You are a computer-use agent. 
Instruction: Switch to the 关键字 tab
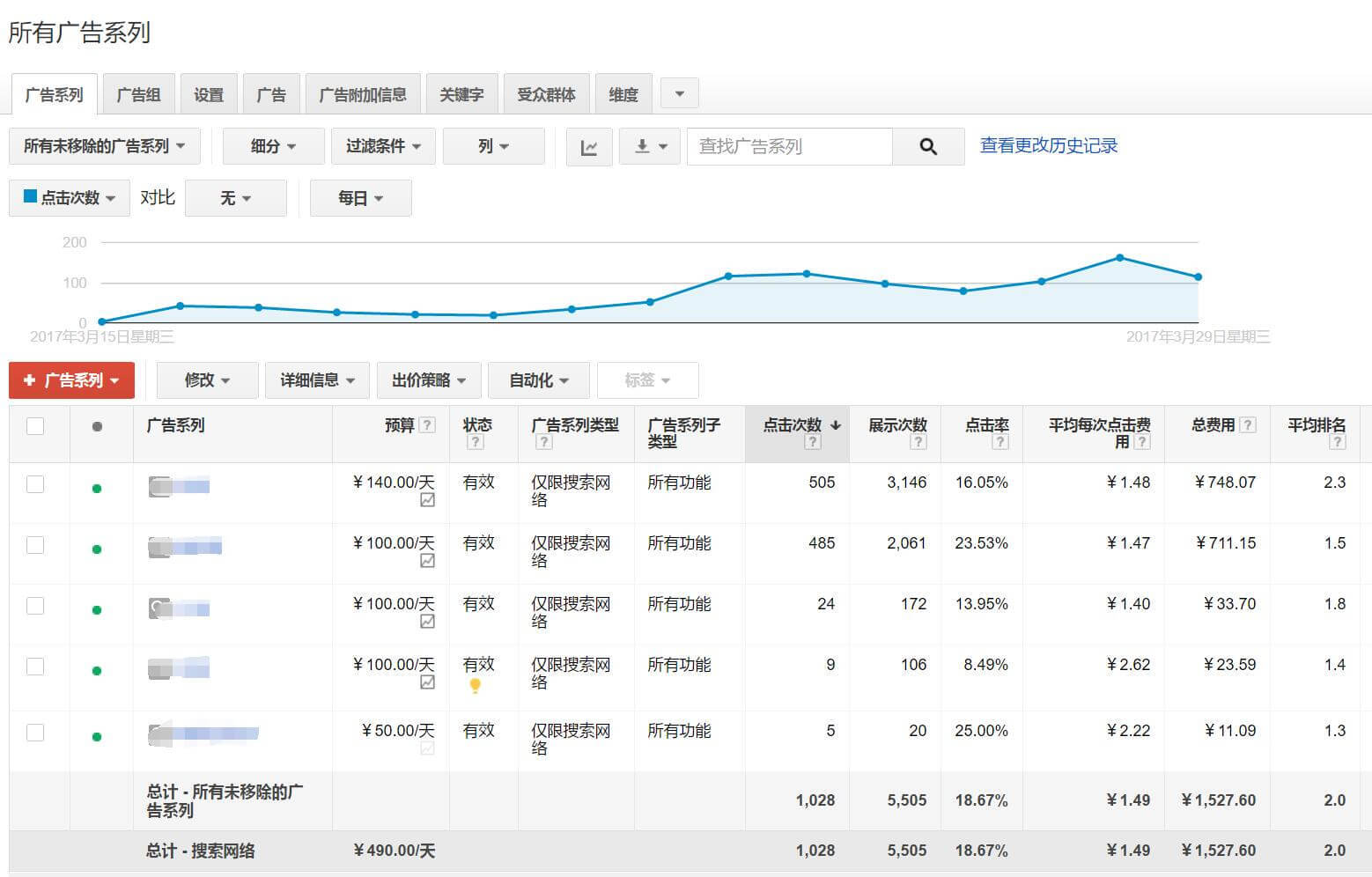(461, 94)
